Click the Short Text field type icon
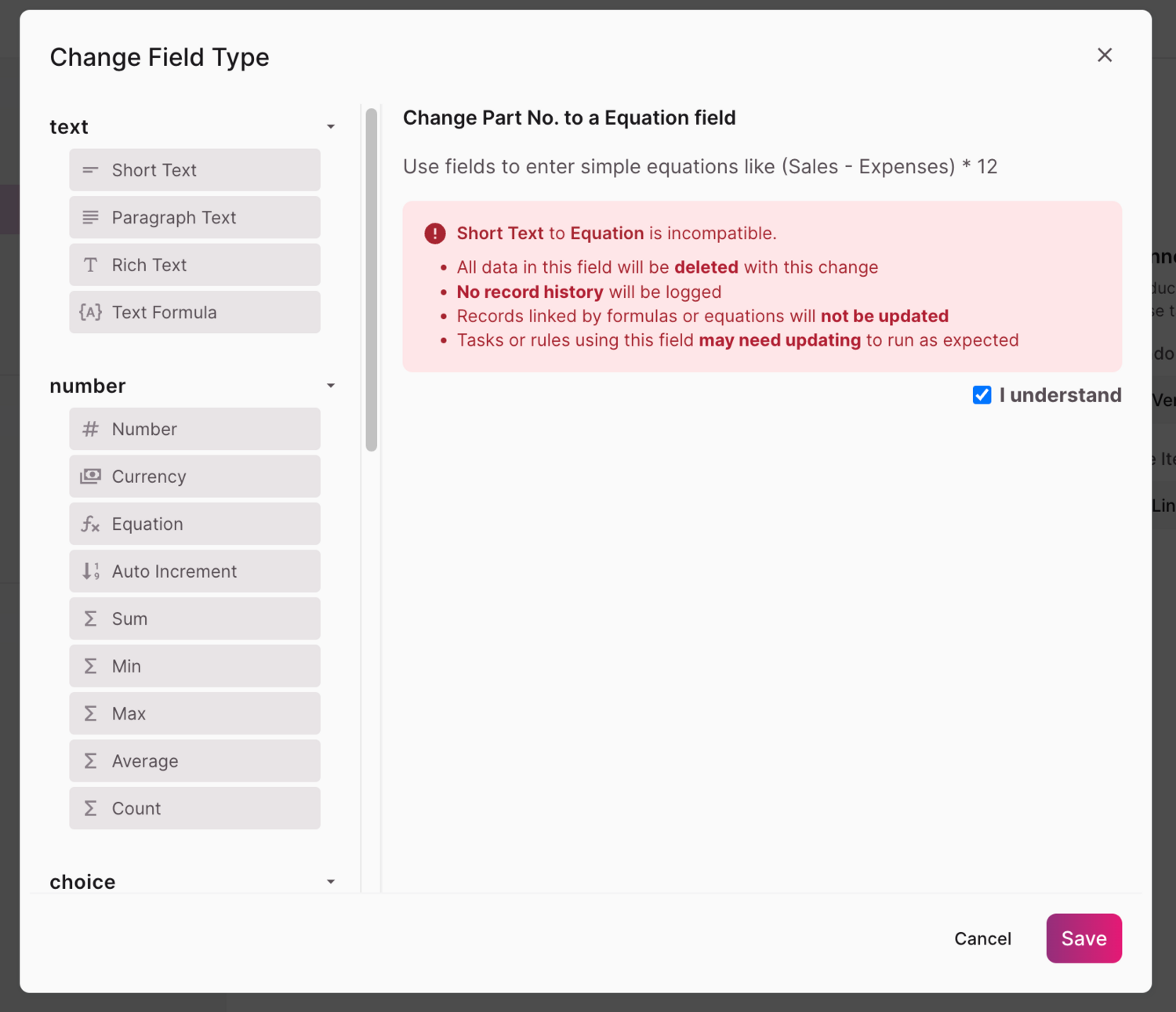Screen dimensions: 1176x1012 (x=91, y=170)
